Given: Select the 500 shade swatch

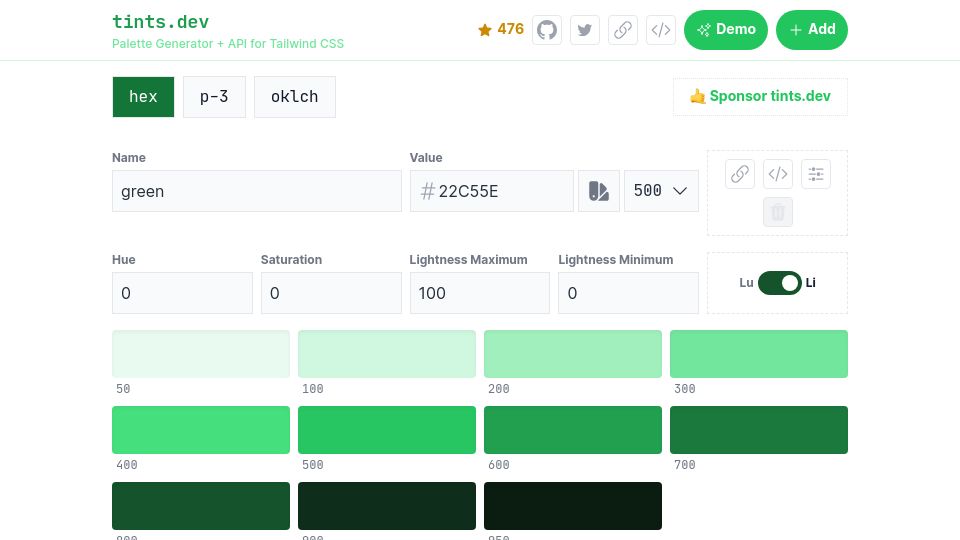Looking at the screenshot, I should 387,430.
